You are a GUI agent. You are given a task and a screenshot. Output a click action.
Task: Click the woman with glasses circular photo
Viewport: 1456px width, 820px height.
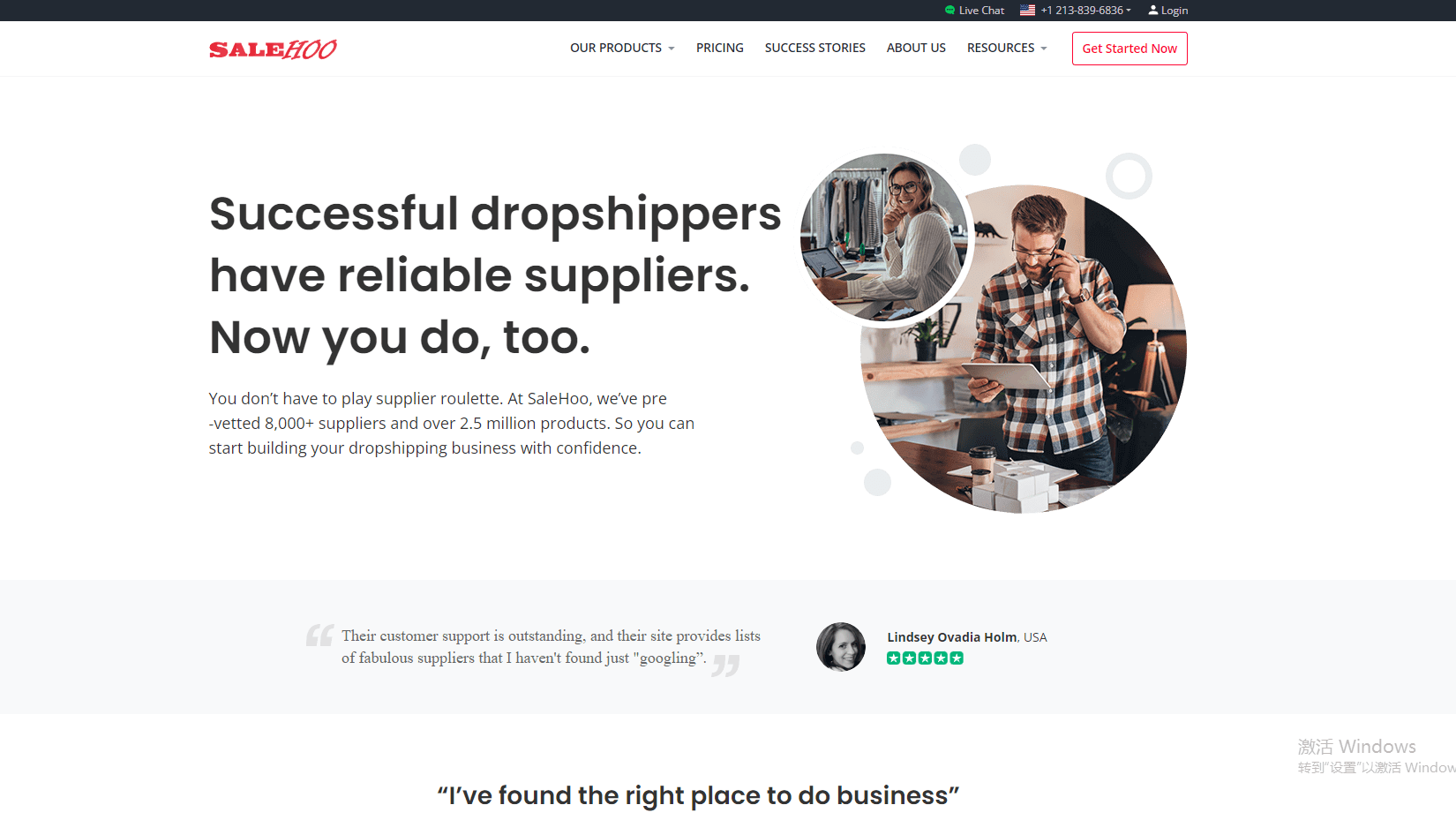click(884, 237)
